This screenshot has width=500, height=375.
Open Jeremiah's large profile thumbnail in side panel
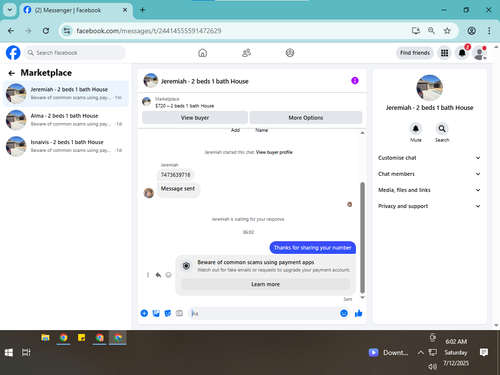[x=429, y=88]
